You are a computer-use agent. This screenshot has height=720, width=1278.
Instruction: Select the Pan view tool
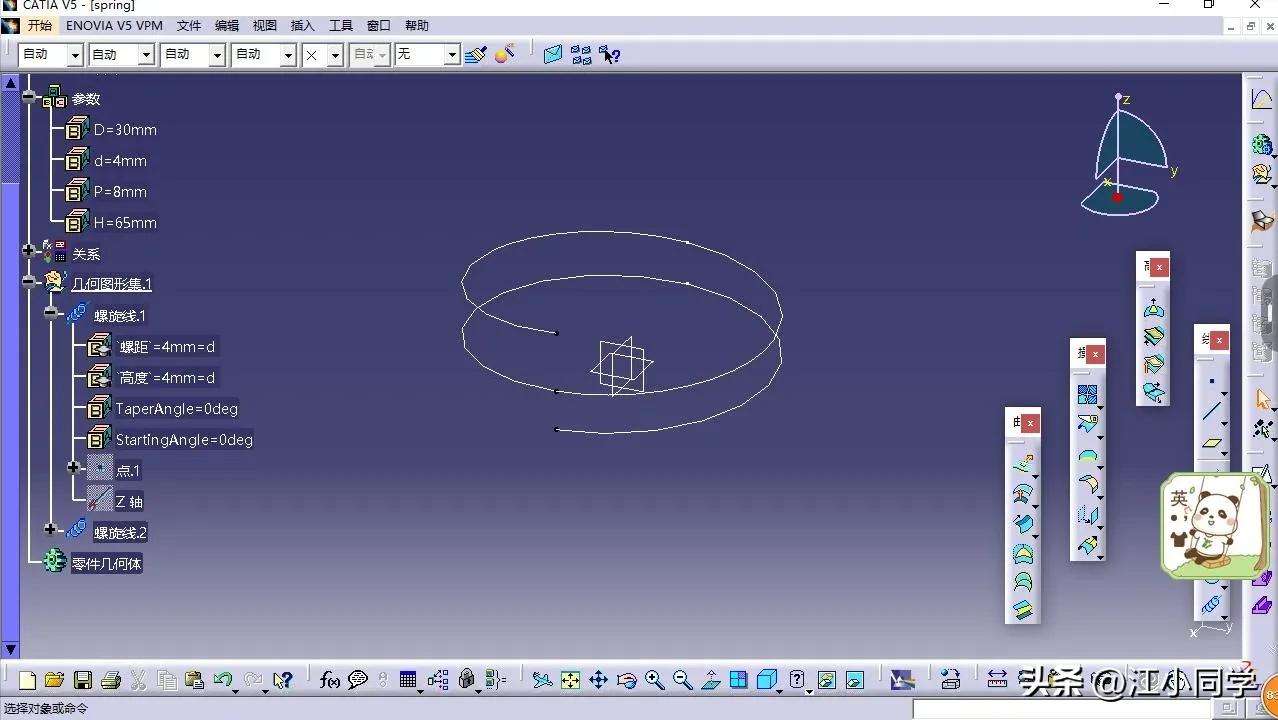[598, 680]
